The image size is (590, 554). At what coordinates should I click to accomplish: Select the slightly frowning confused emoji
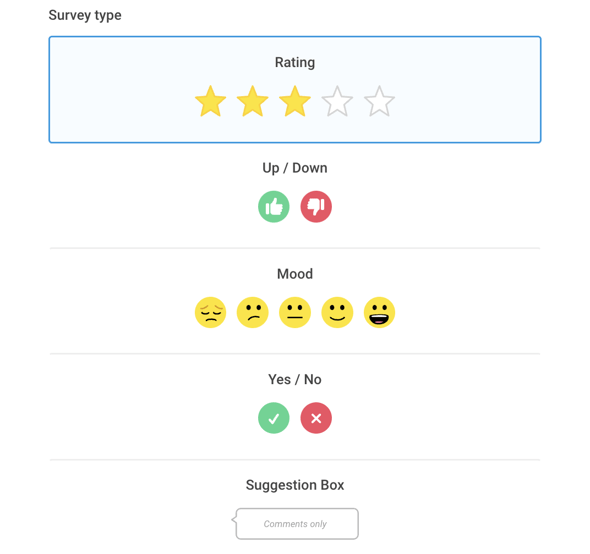pyautogui.click(x=252, y=312)
